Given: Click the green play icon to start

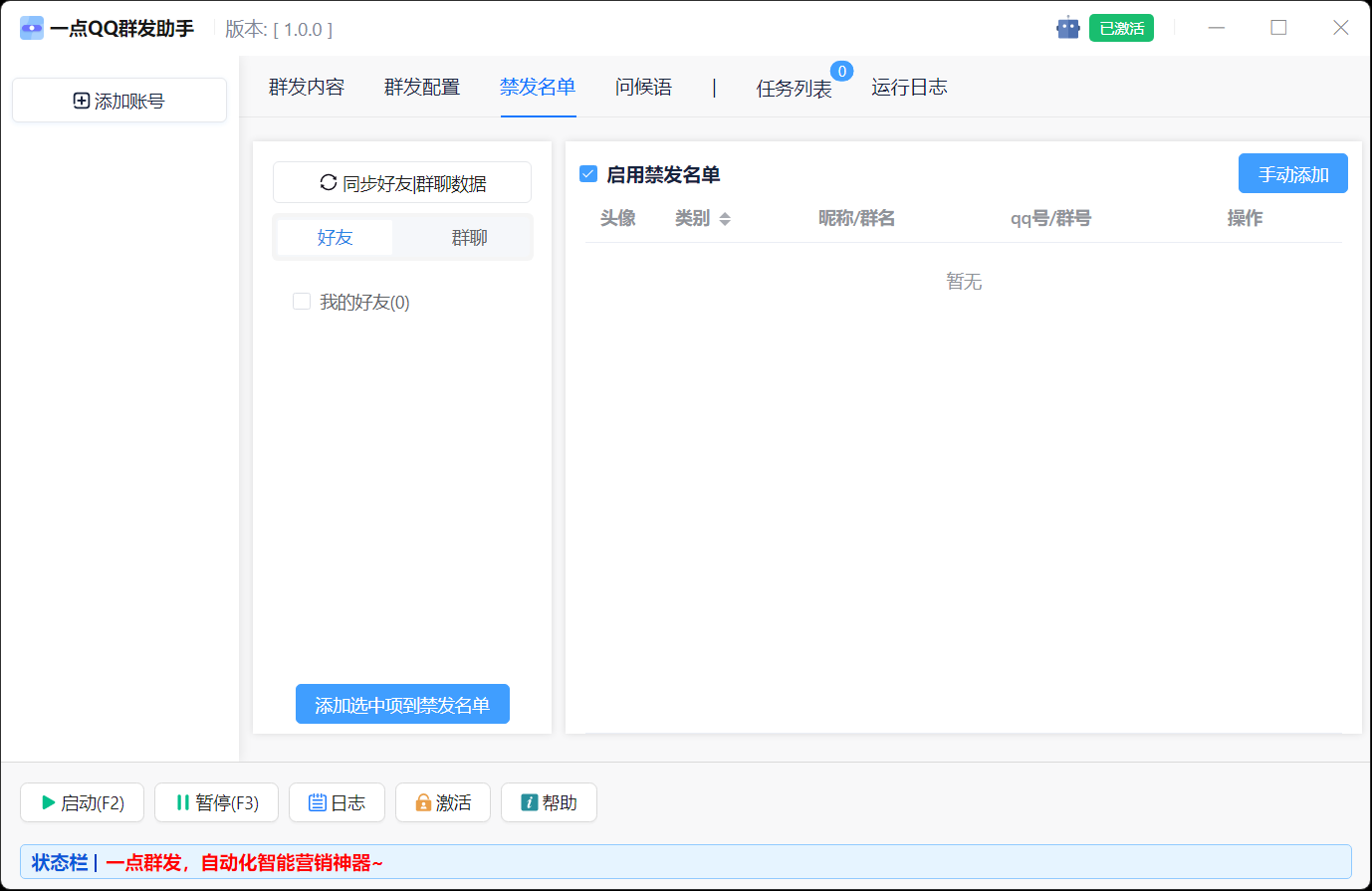Looking at the screenshot, I should point(46,802).
